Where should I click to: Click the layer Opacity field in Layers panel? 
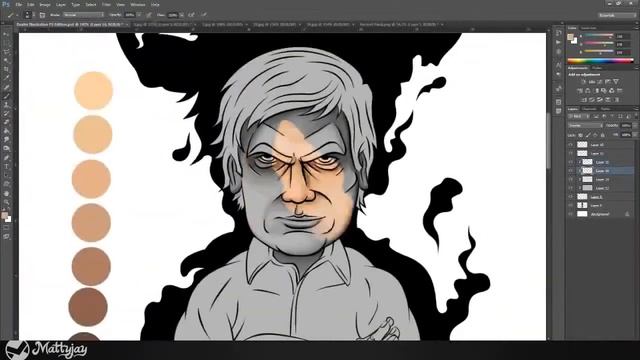[x=626, y=126]
